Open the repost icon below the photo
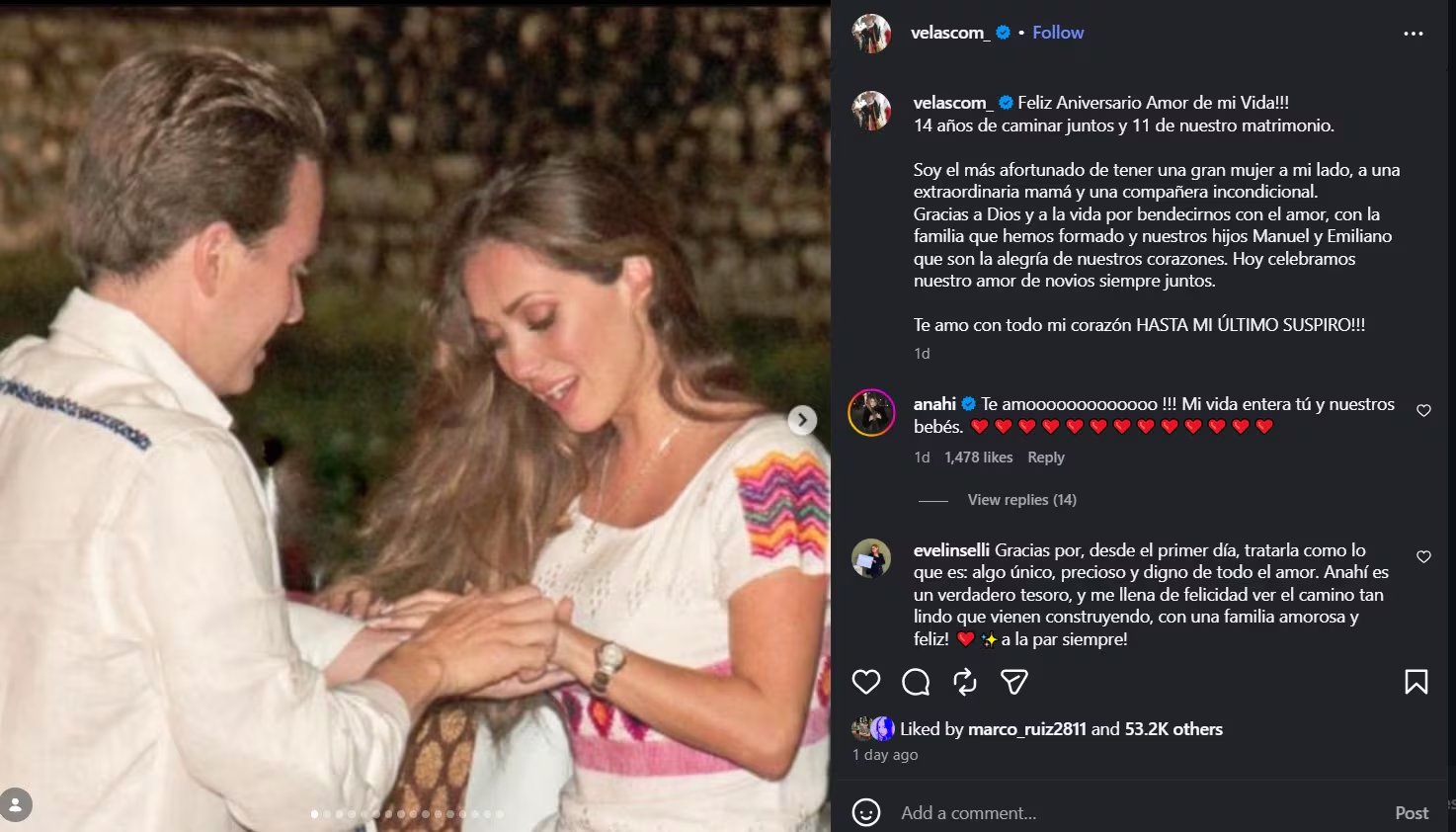Viewport: 1456px width, 832px height. click(964, 682)
